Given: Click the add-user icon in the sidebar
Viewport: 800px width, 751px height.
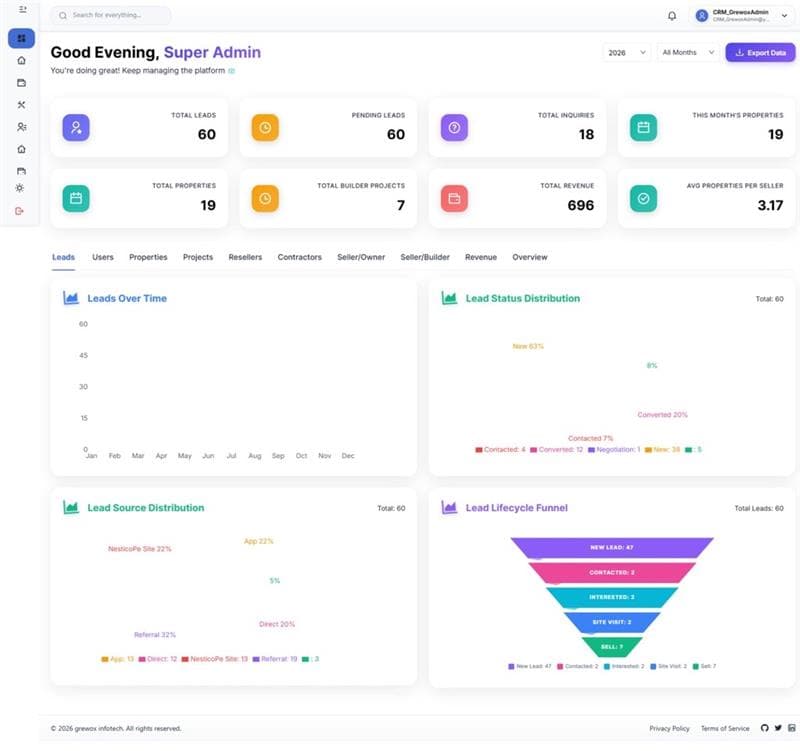Looking at the screenshot, I should [x=22, y=126].
